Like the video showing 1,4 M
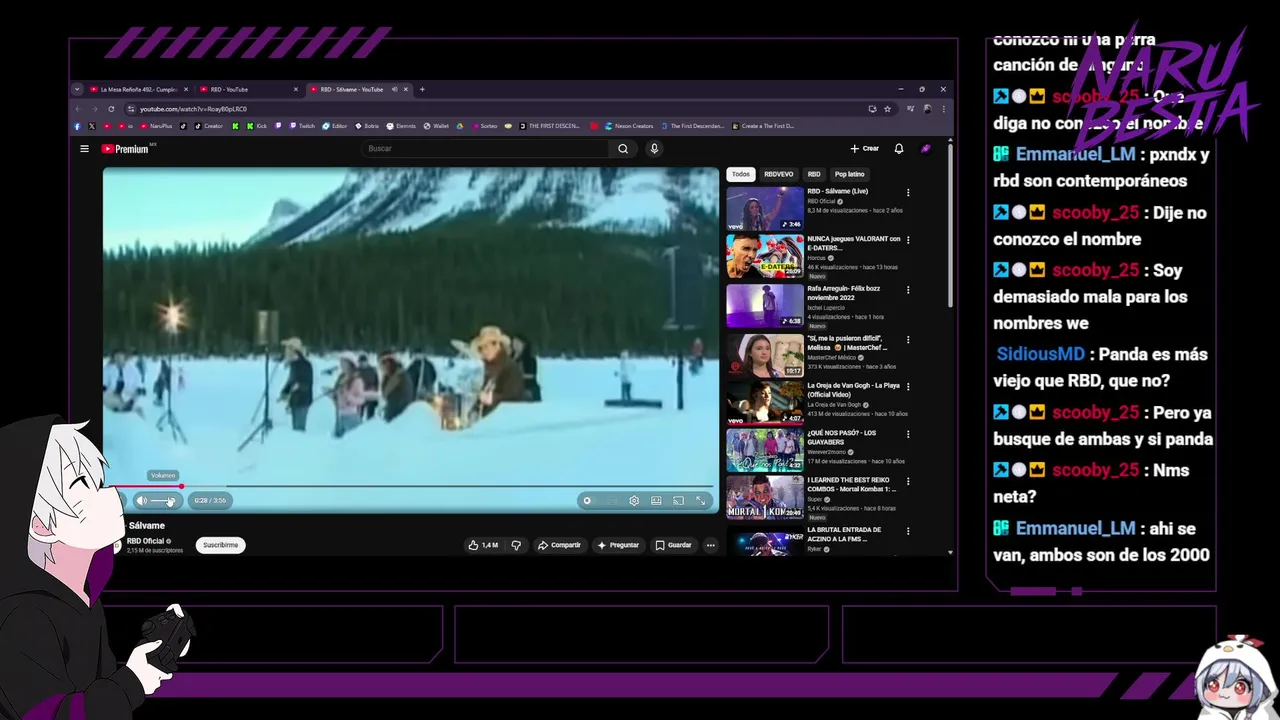Screen dimensions: 1280x720 click(483, 545)
